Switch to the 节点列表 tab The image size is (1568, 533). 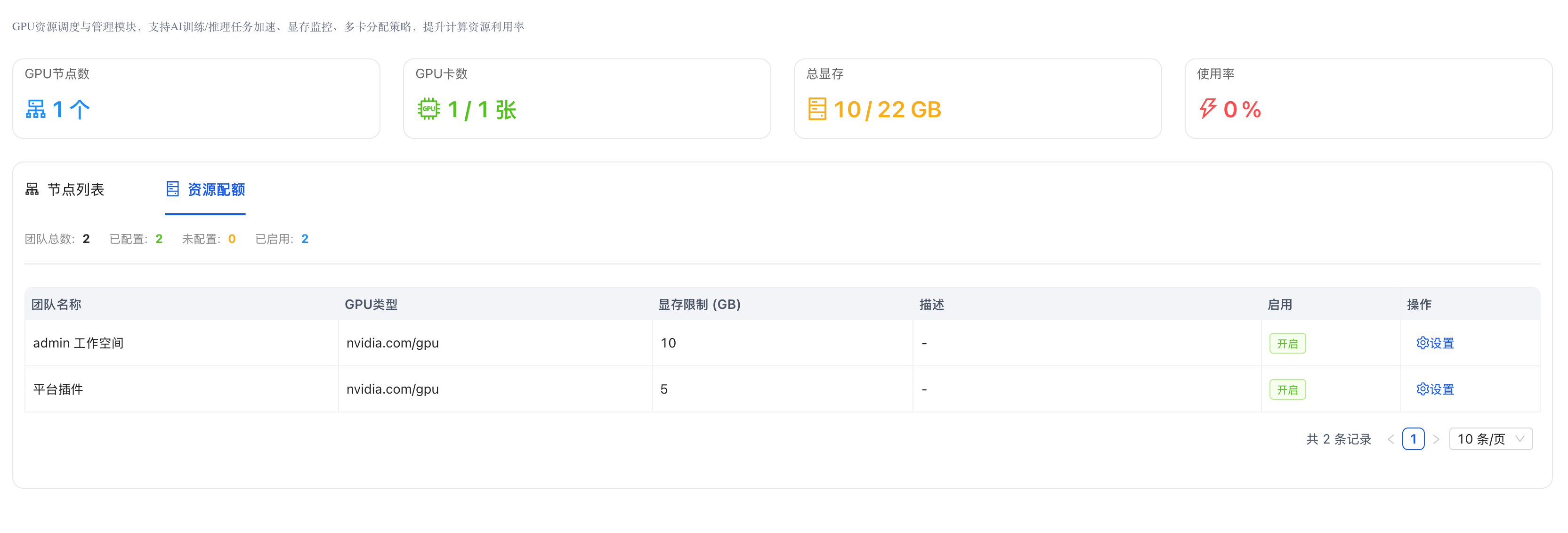pyautogui.click(x=75, y=190)
